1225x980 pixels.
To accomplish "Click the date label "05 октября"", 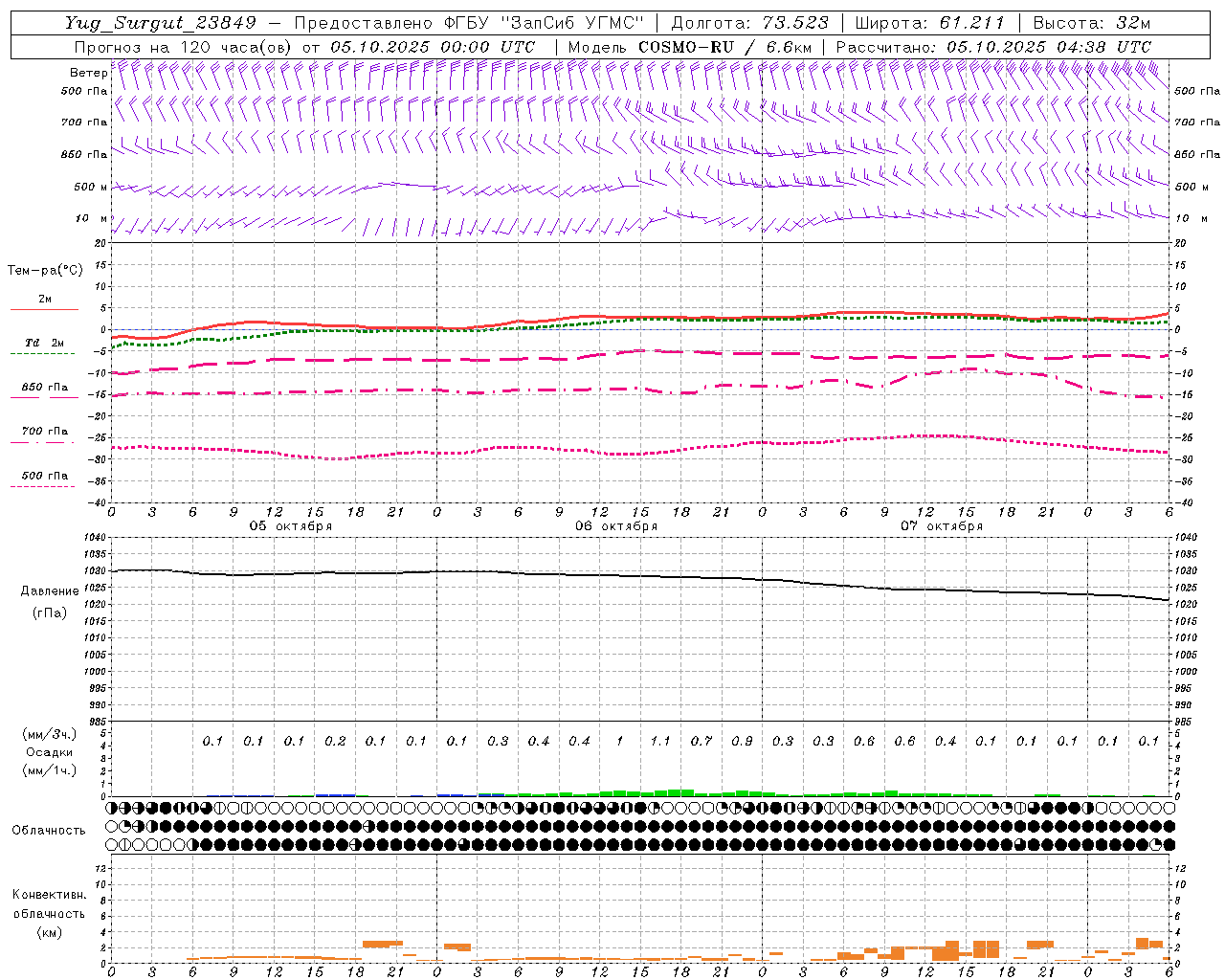I will tap(291, 526).
